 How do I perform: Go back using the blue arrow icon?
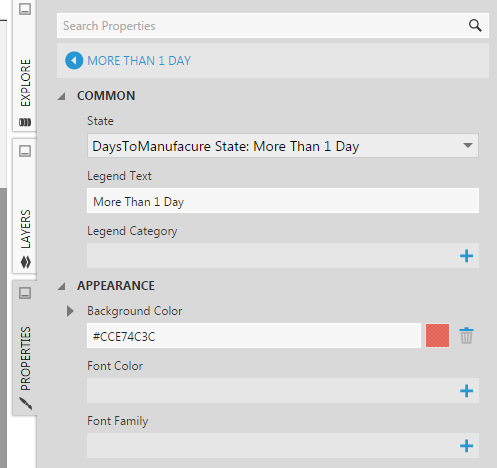(x=74, y=61)
